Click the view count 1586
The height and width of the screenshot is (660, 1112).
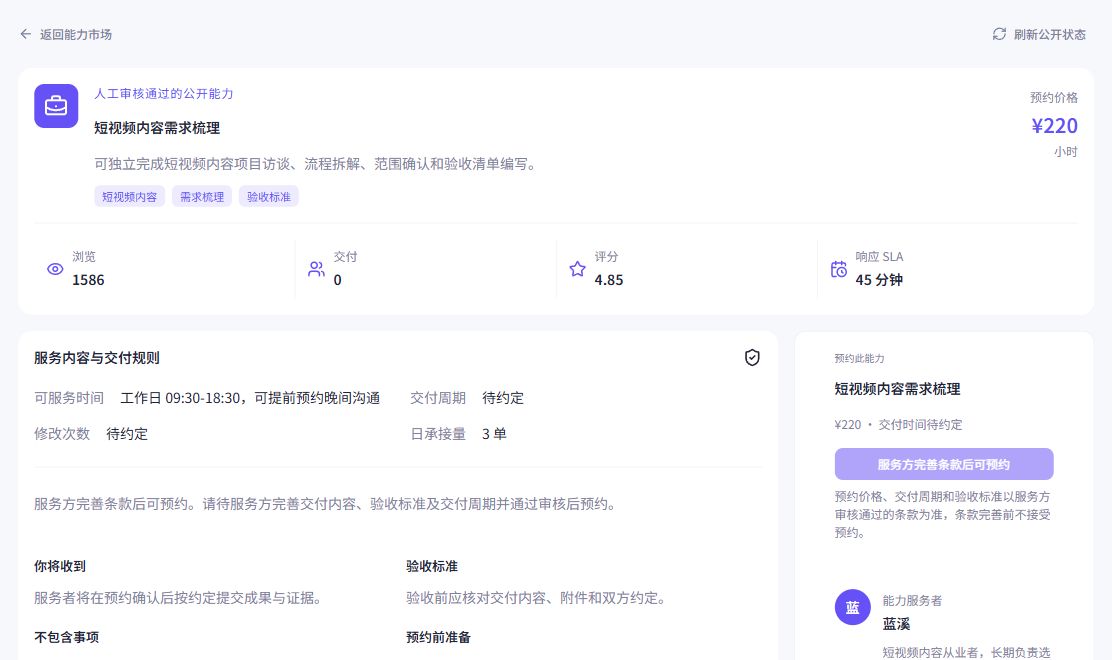[88, 280]
